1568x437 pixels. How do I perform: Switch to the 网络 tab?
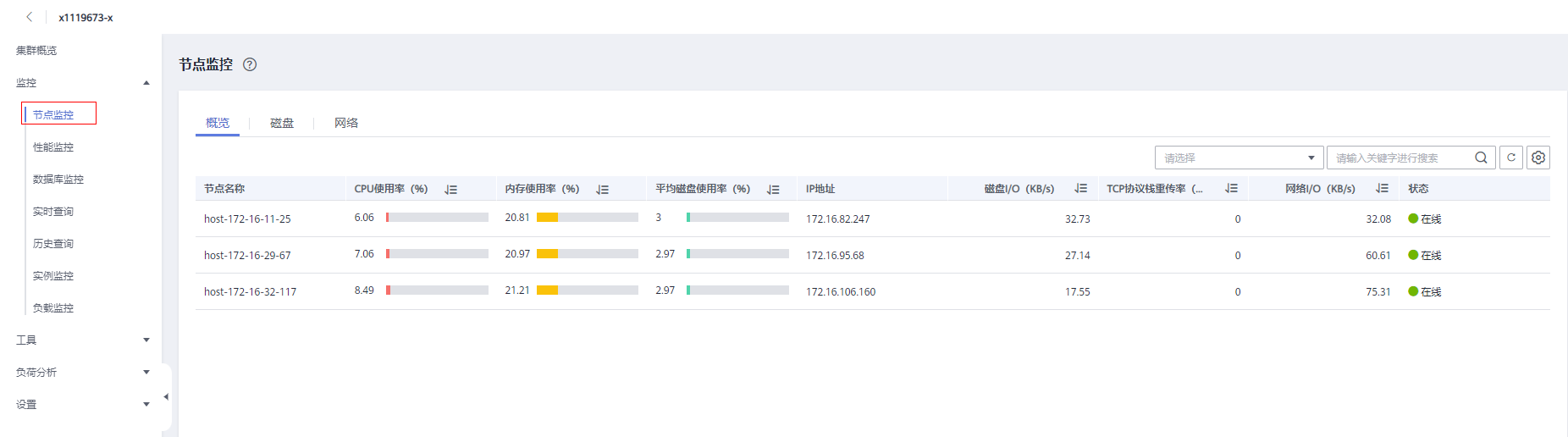[346, 124]
